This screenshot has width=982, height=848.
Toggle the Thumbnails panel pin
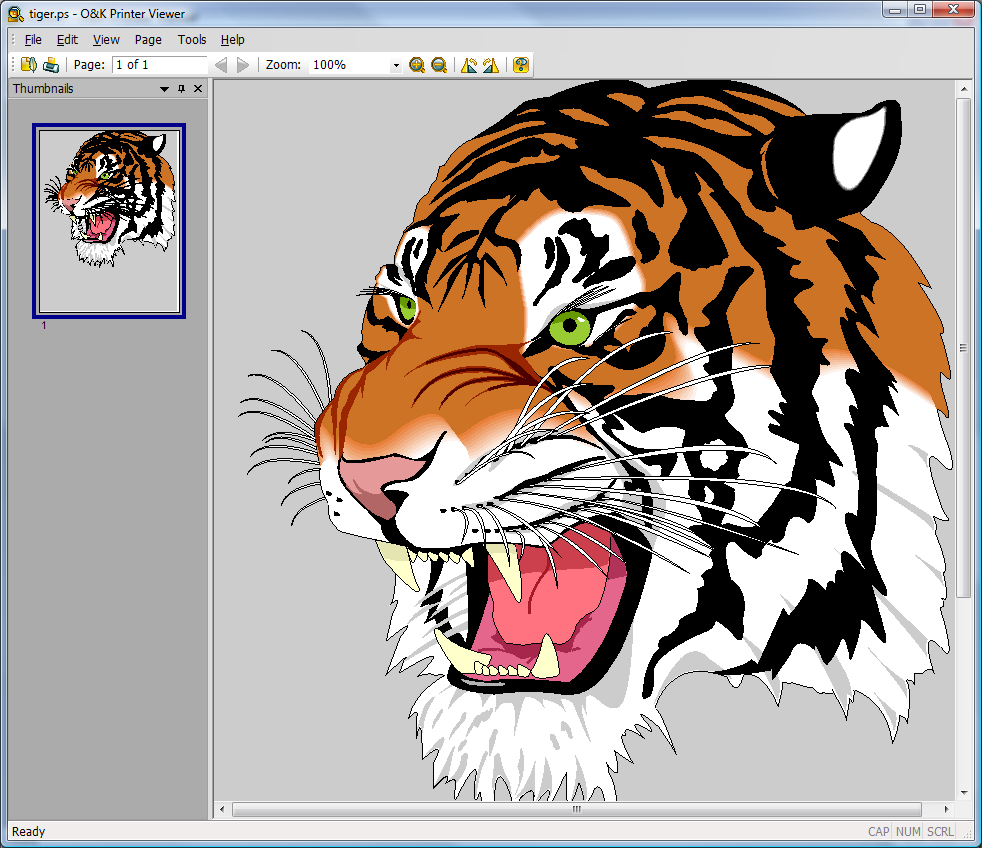click(x=181, y=89)
